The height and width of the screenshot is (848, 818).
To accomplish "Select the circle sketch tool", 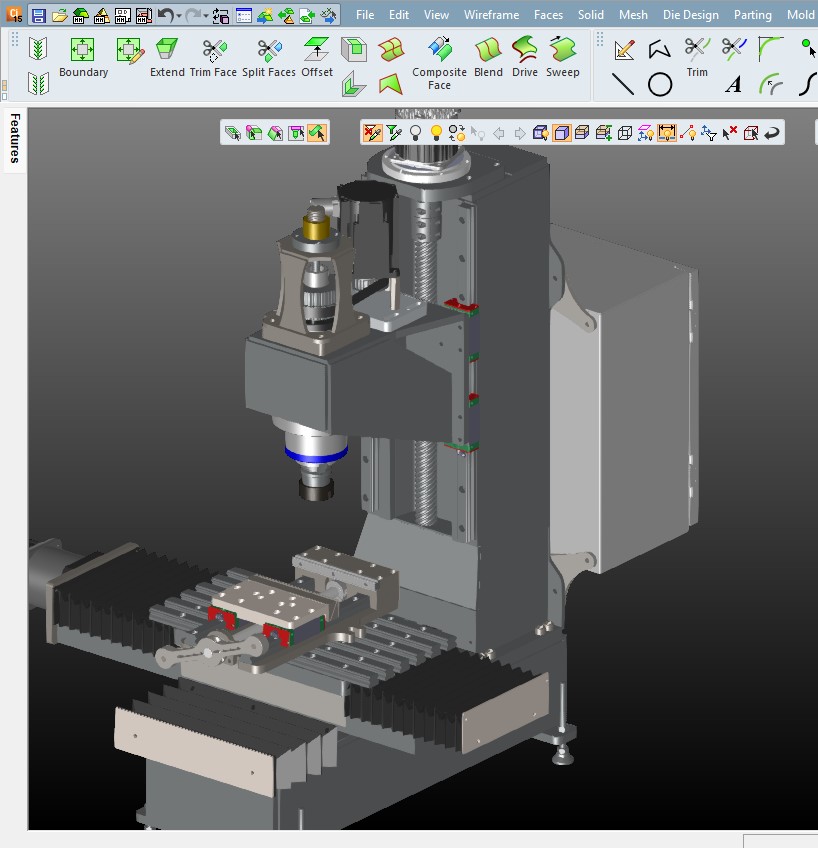I will coord(660,85).
